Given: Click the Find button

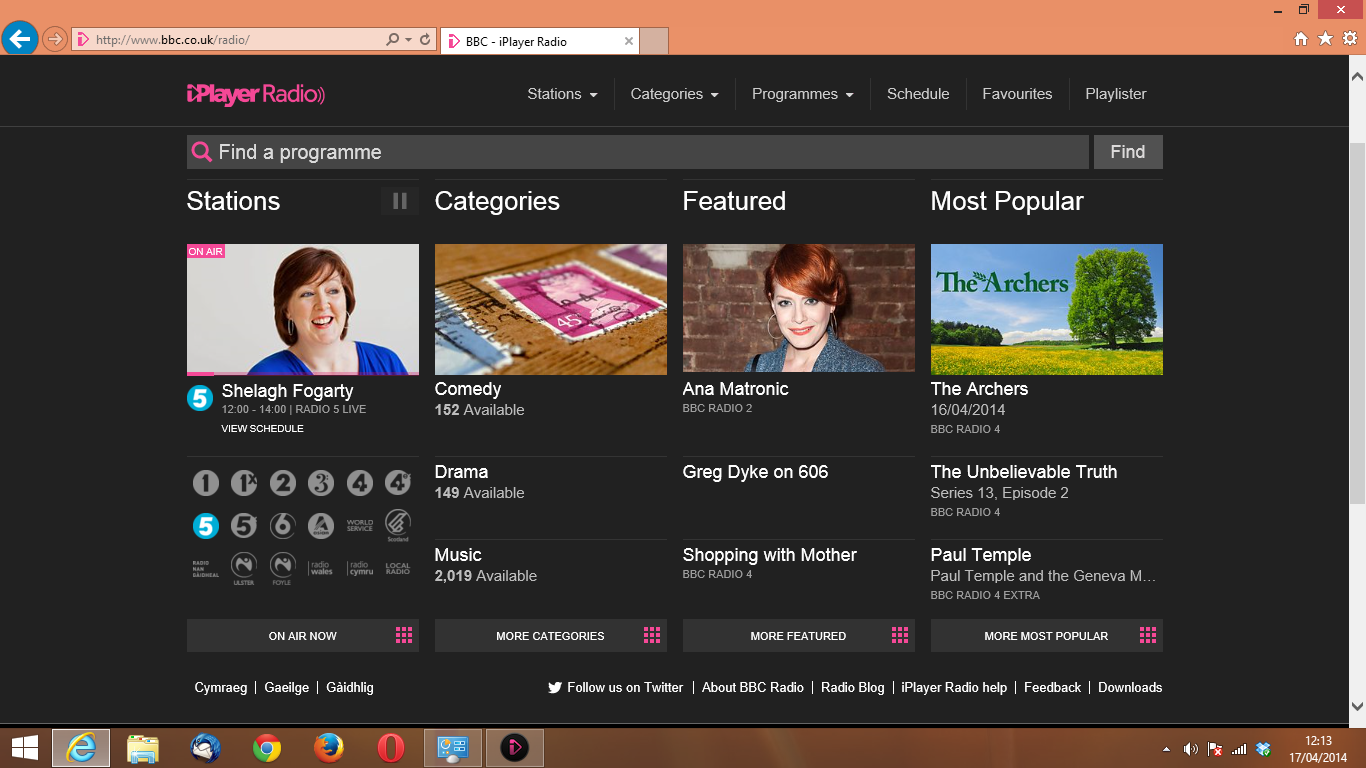Looking at the screenshot, I should (x=1128, y=152).
